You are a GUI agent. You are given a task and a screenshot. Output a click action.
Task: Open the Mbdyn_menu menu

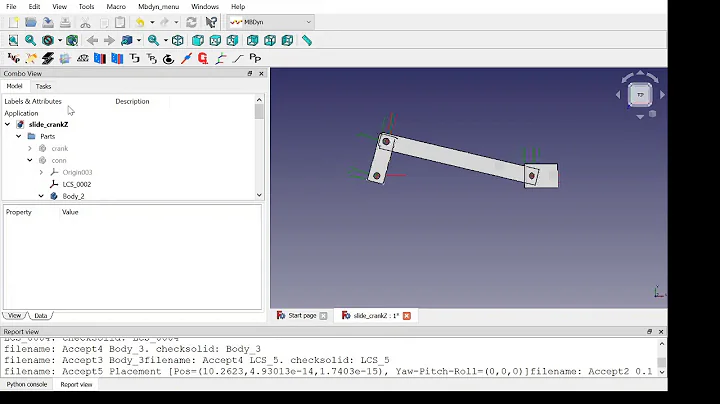coord(158,6)
